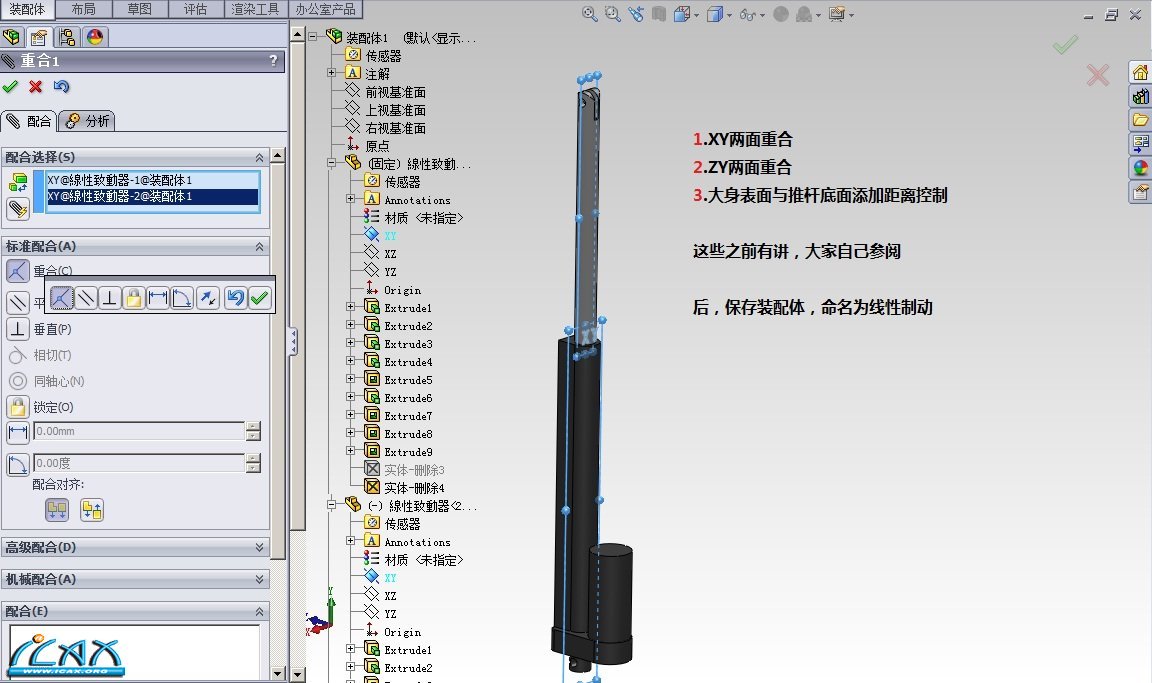Viewport: 1152px width, 683px height.
Task: Toggle 重合(C) coincident standard mate button
Action: pyautogui.click(x=18, y=271)
